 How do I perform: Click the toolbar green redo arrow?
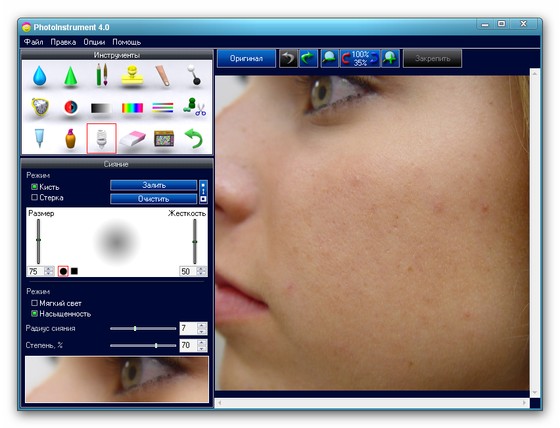(x=308, y=58)
